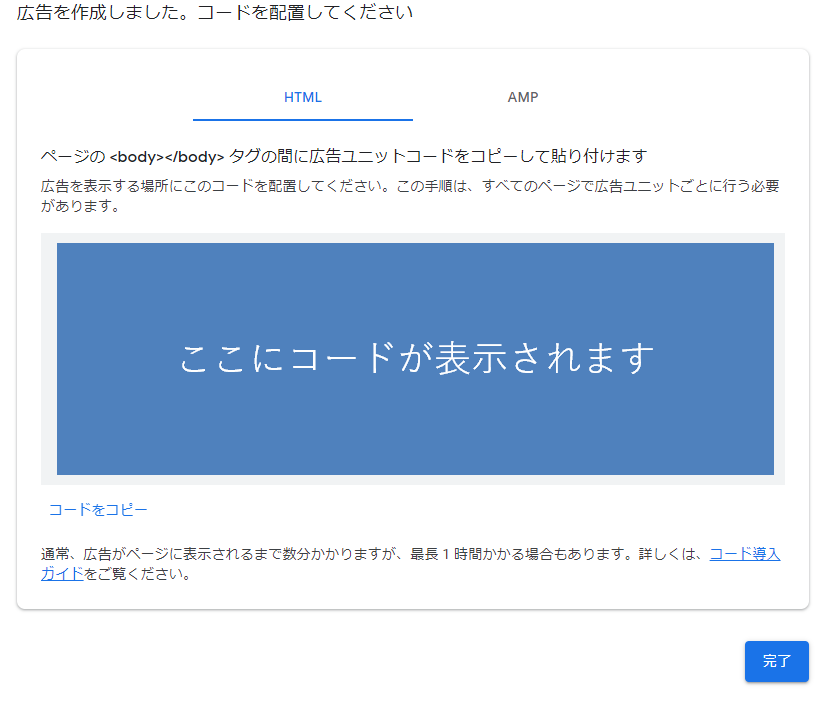Switch to the HTML tab
836x709 pixels.
pos(302,97)
